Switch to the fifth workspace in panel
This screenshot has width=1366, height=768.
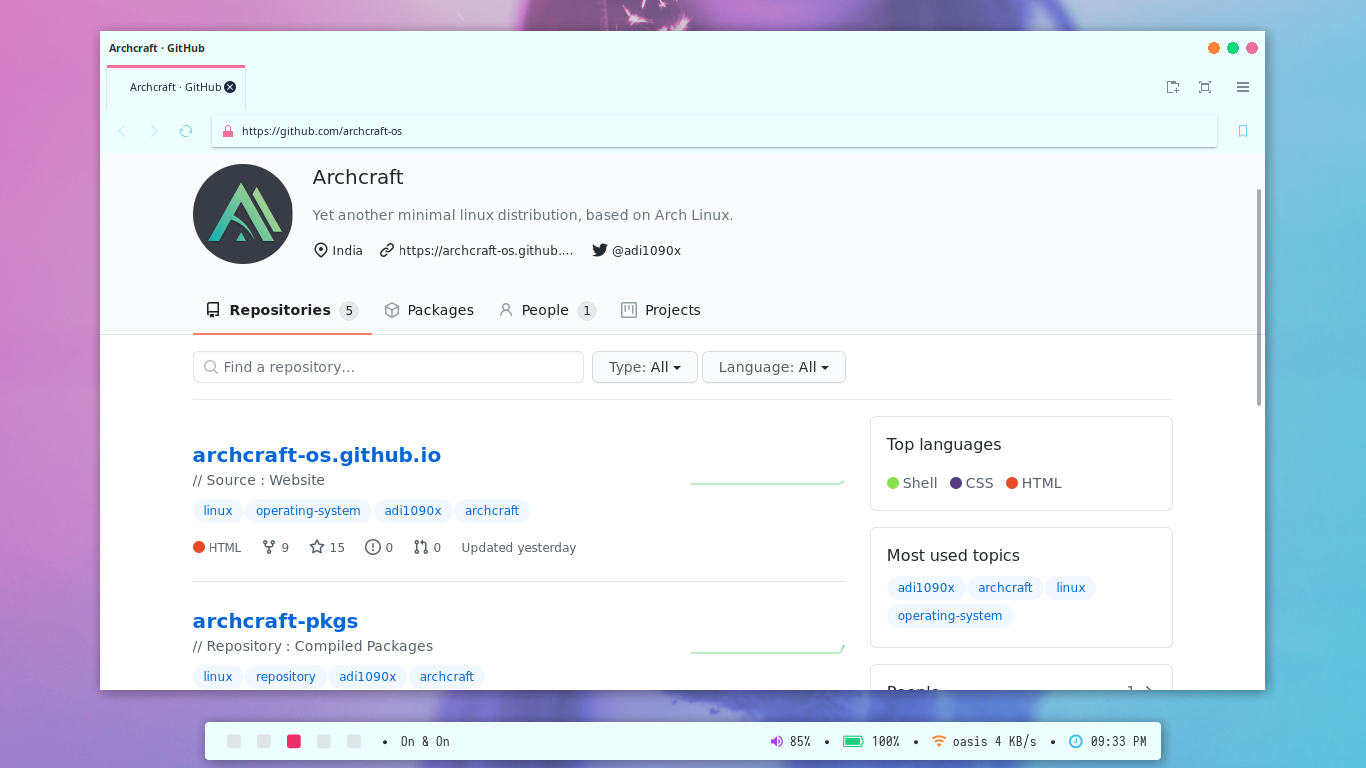(x=354, y=741)
